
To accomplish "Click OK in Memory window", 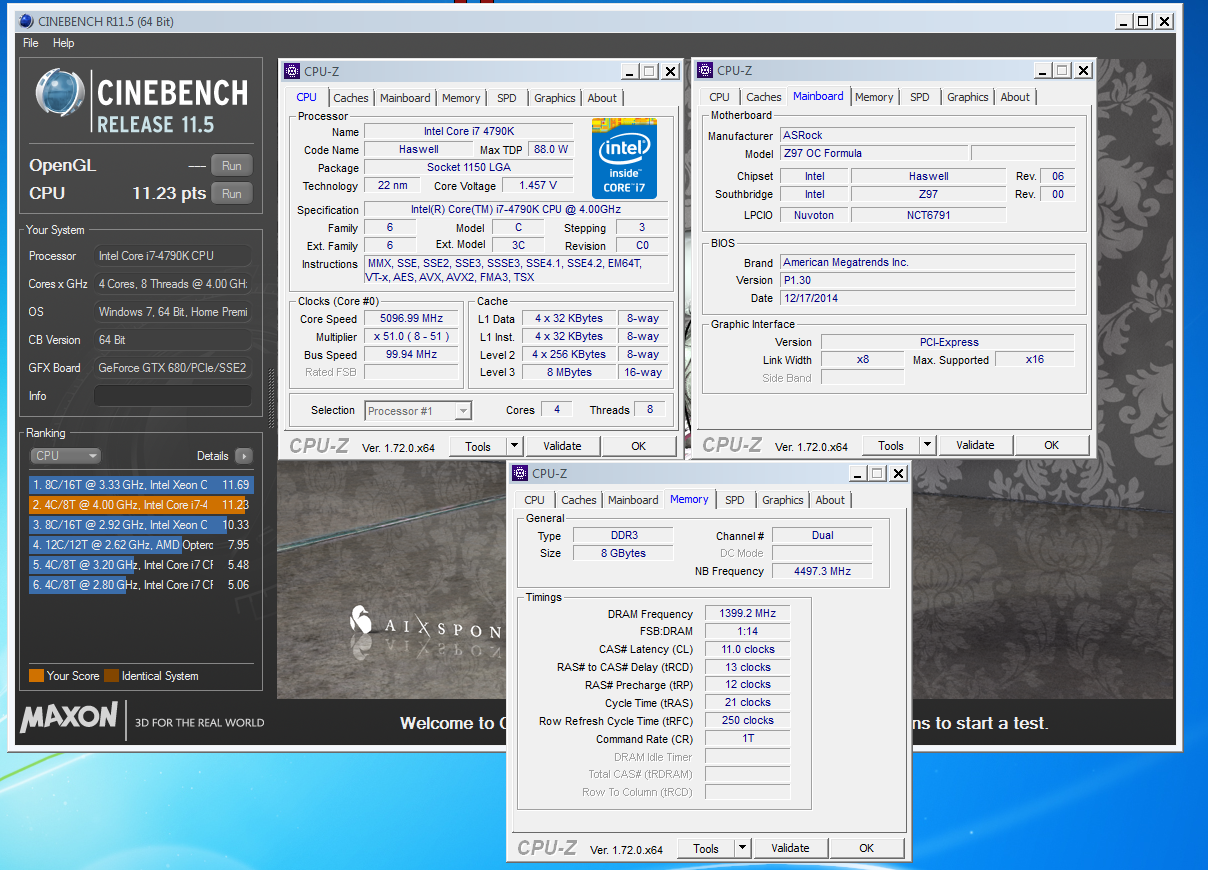I will point(867,848).
